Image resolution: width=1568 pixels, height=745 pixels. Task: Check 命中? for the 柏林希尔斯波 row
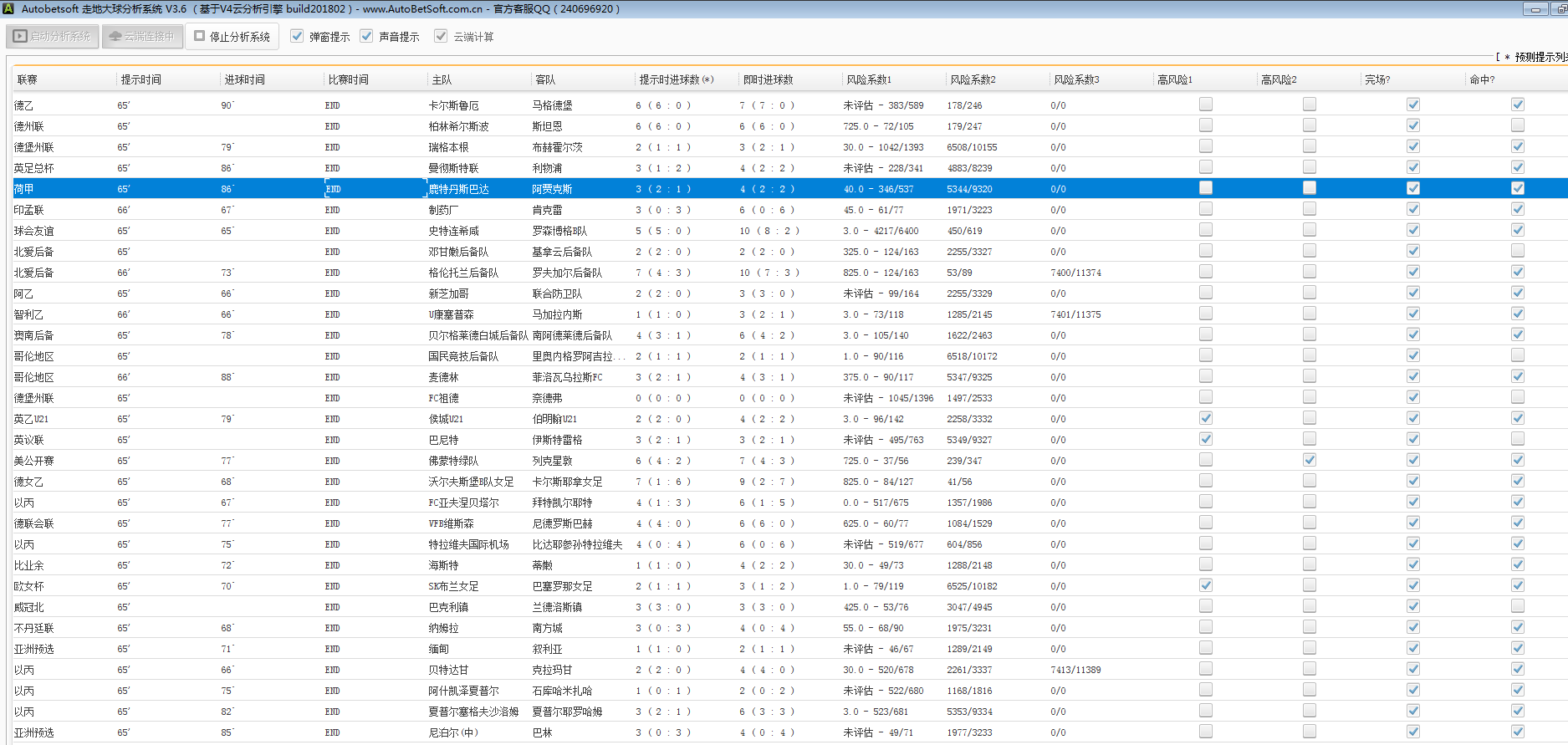click(1517, 125)
